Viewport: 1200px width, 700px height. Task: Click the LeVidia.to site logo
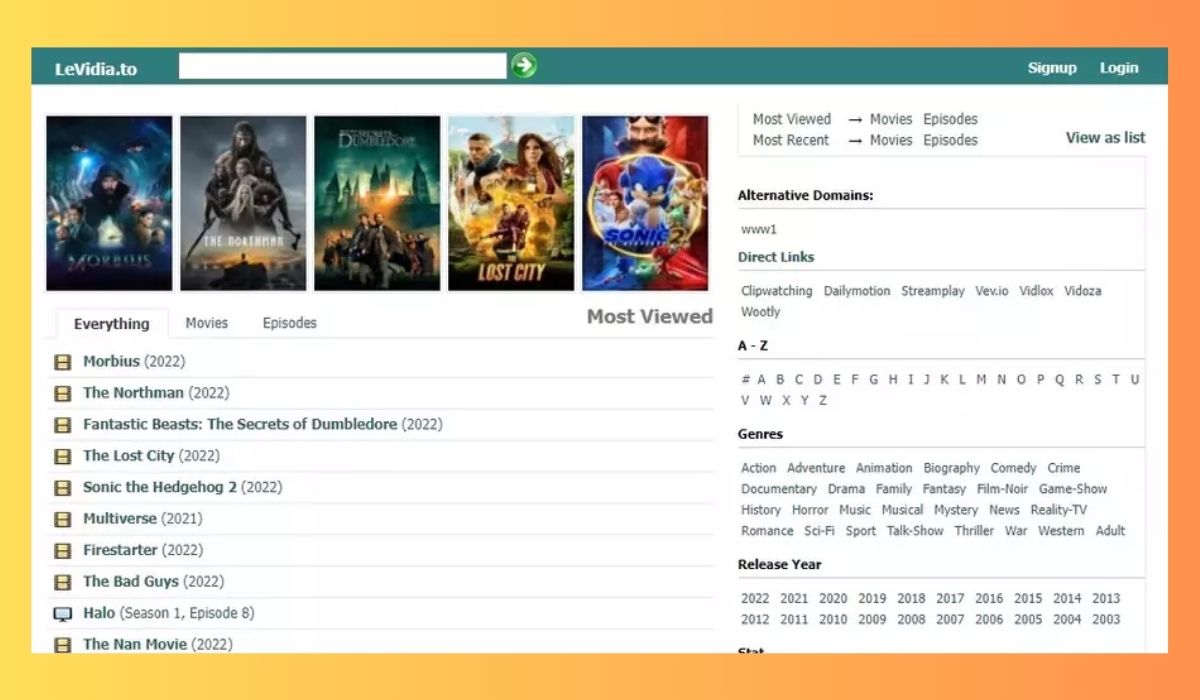(x=96, y=69)
